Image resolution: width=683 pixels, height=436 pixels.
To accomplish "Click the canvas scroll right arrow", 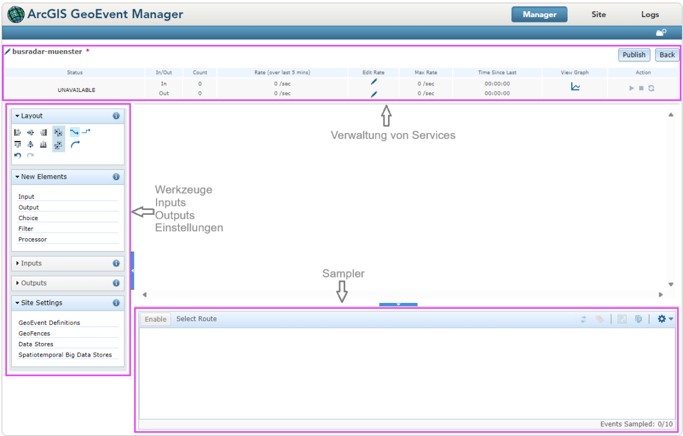I will click(x=661, y=294).
